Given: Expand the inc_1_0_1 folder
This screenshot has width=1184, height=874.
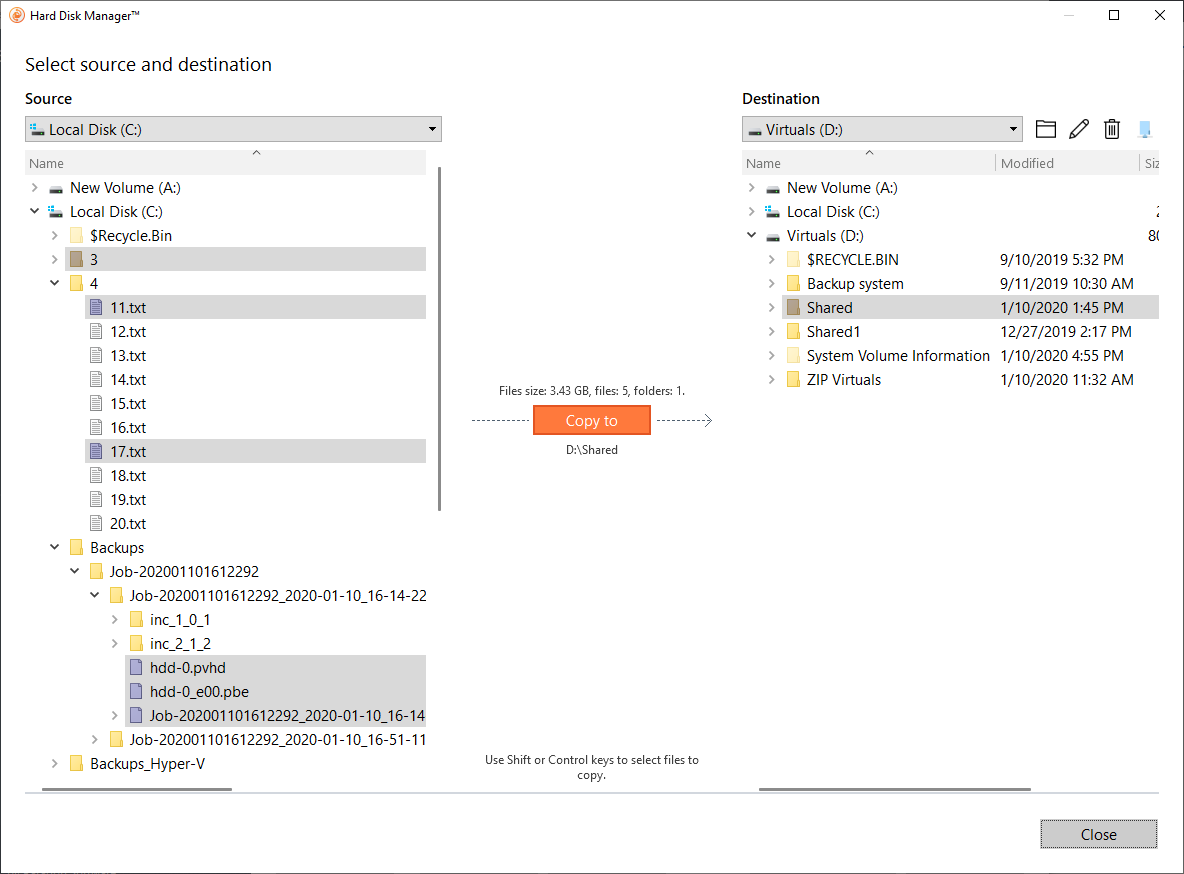Looking at the screenshot, I should [115, 620].
